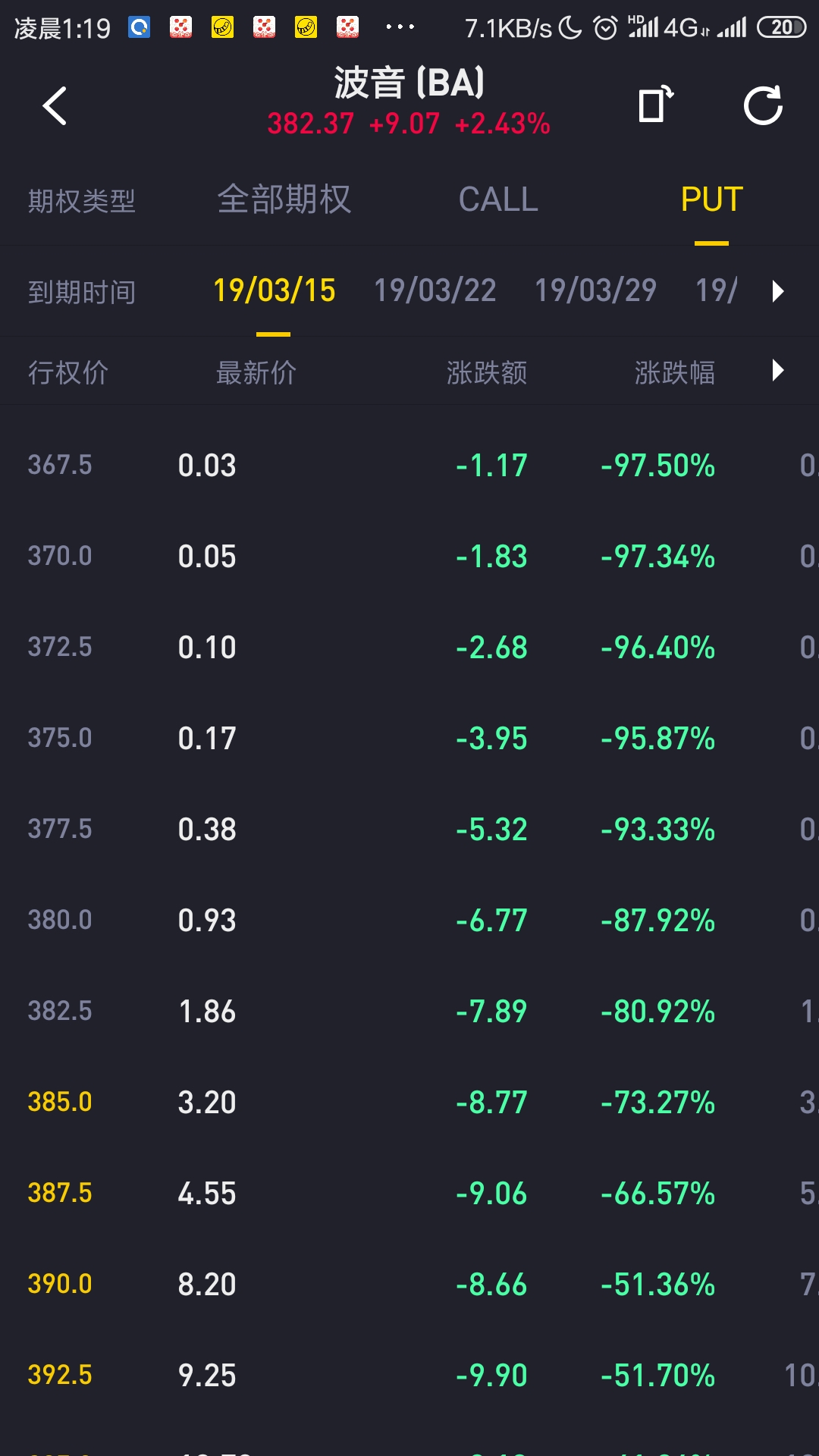819x1456 pixels.
Task: Tap change percent -97.34%
Action: point(657,556)
